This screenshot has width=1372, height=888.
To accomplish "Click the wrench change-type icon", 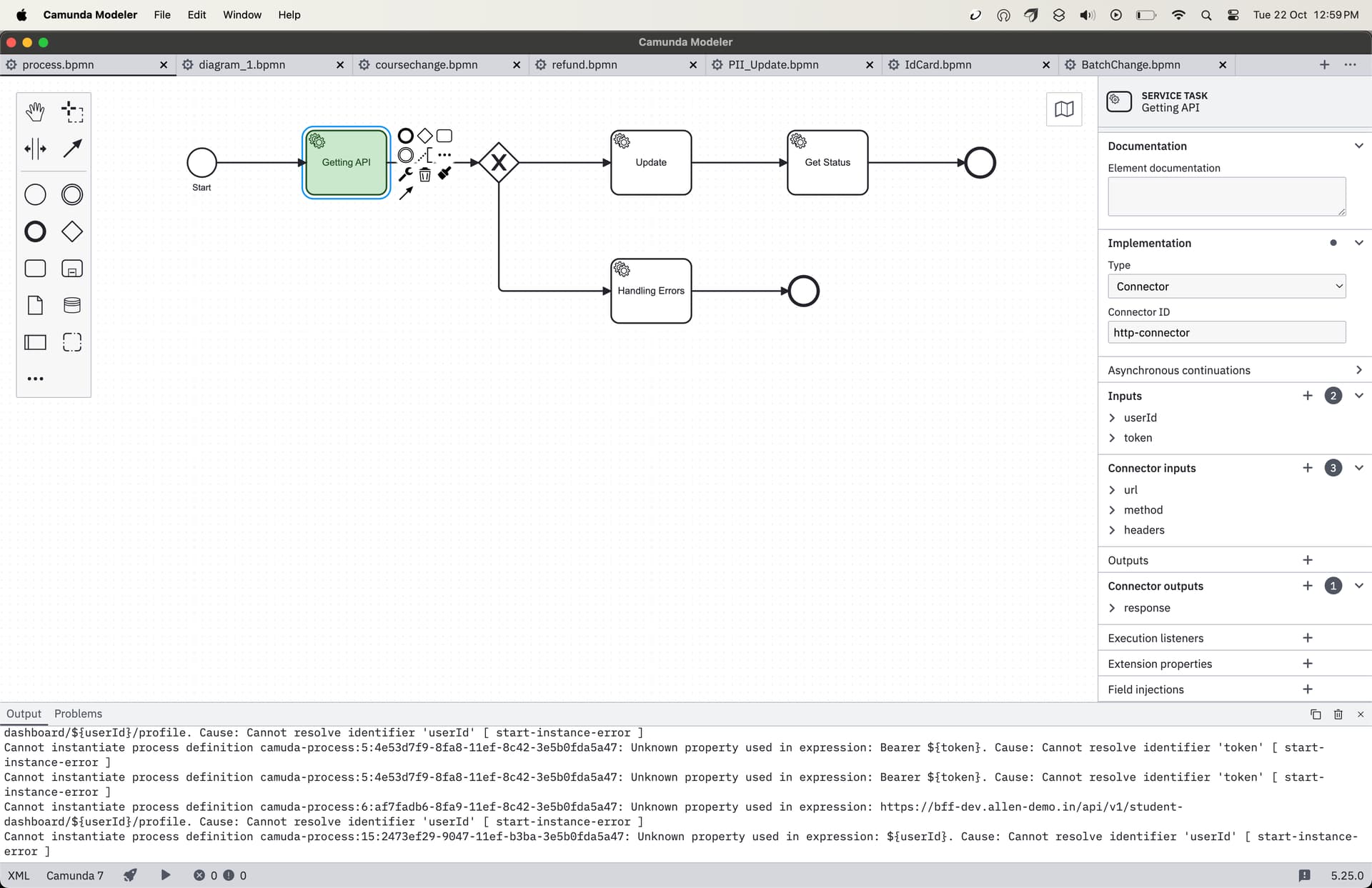I will [x=405, y=174].
